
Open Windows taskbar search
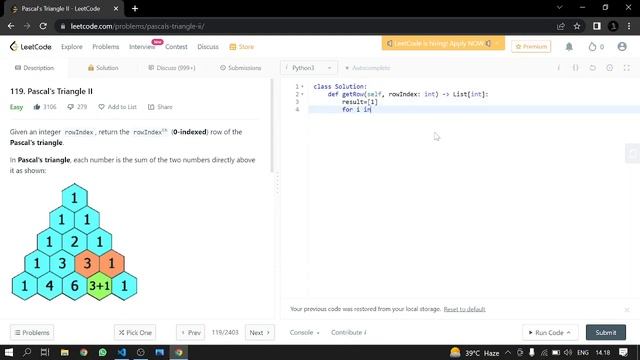[x=27, y=352]
